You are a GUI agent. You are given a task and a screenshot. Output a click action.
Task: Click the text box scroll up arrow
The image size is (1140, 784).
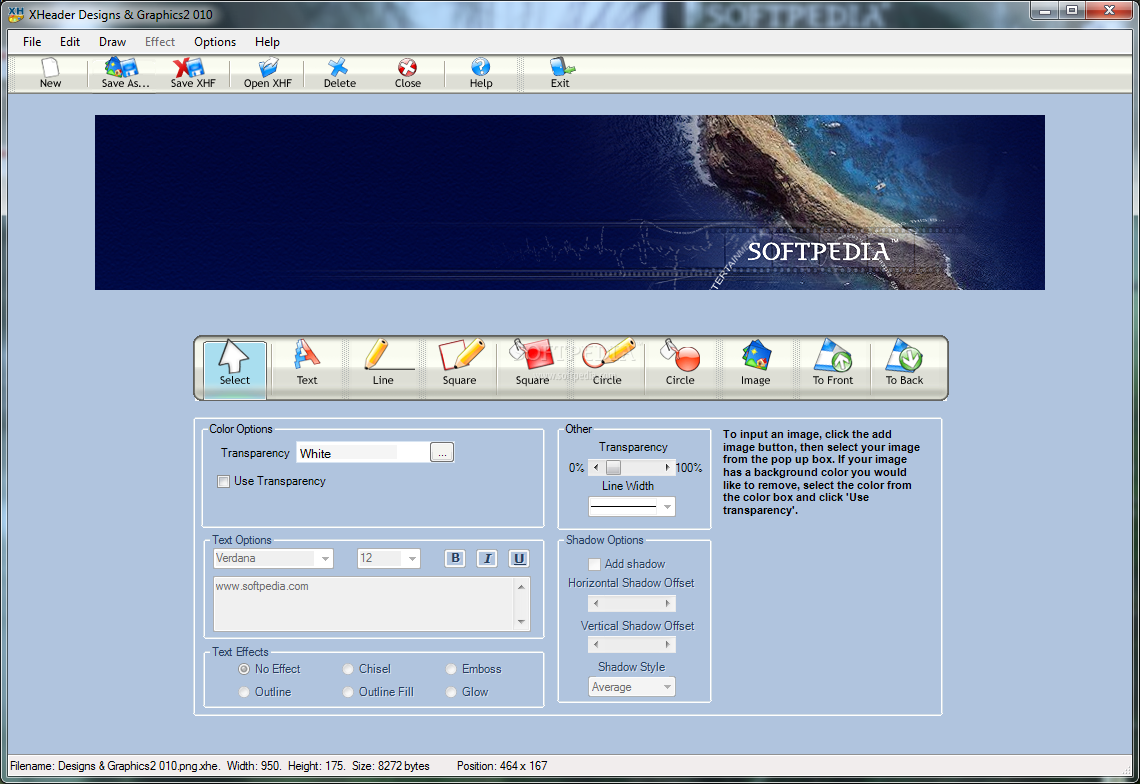(521, 586)
